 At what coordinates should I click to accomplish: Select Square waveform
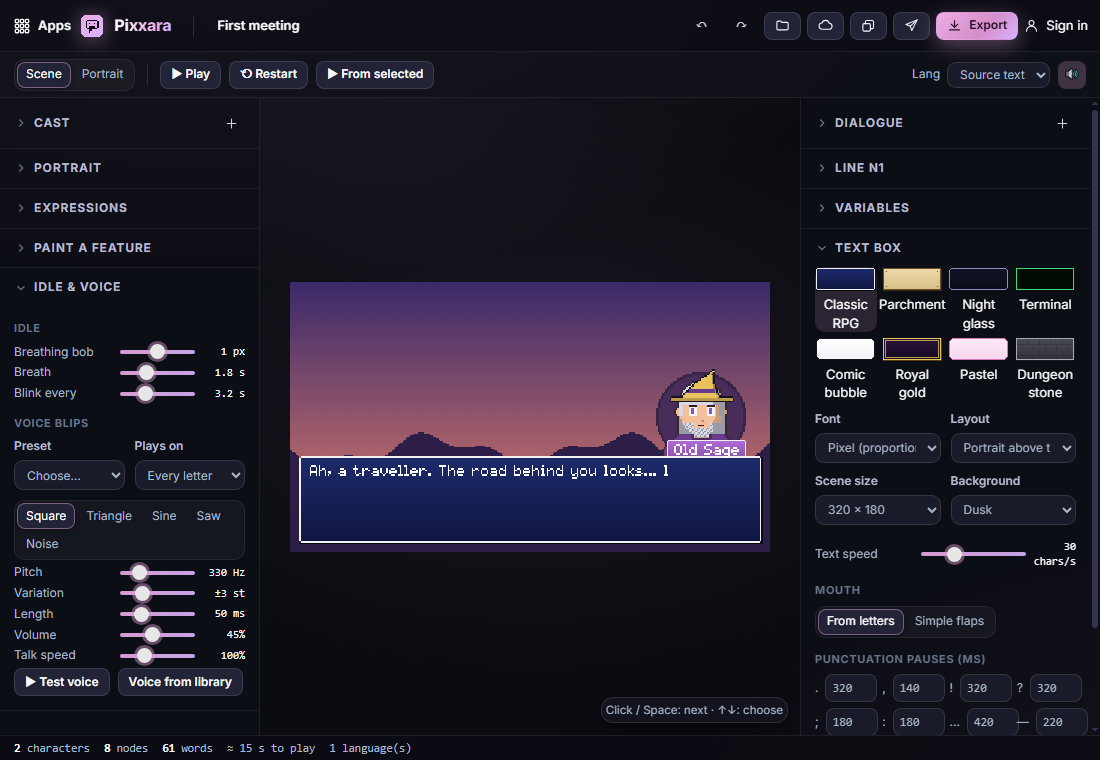[x=46, y=516]
